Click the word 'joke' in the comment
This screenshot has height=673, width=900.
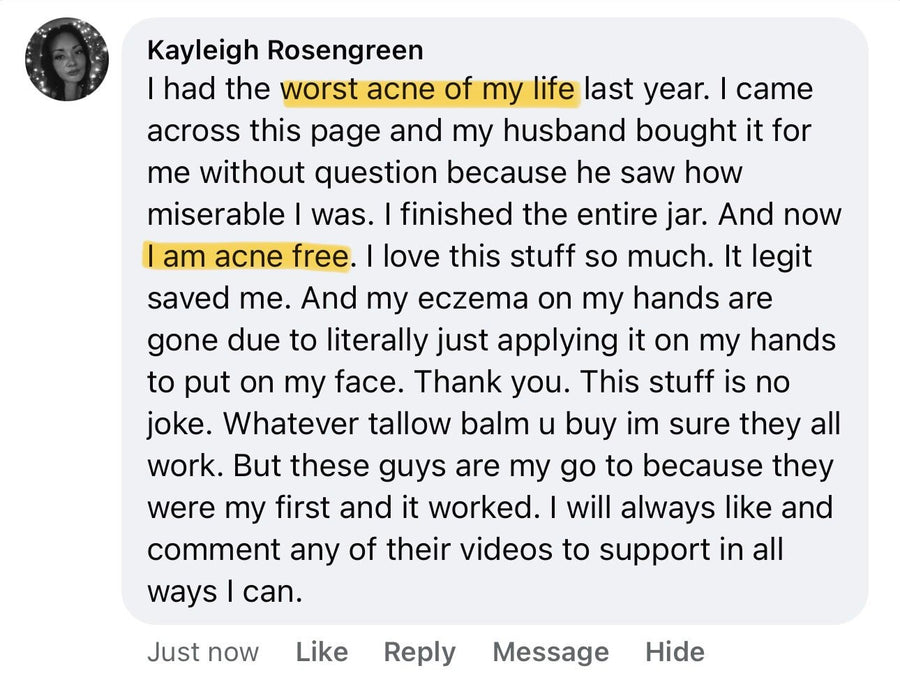(179, 425)
